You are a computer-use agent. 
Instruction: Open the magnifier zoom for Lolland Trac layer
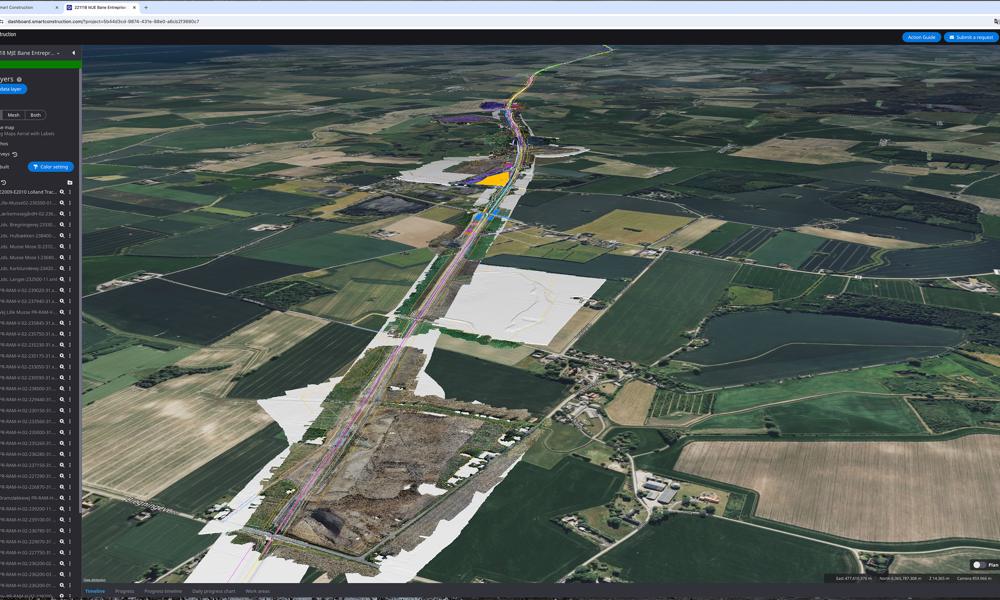[62, 191]
